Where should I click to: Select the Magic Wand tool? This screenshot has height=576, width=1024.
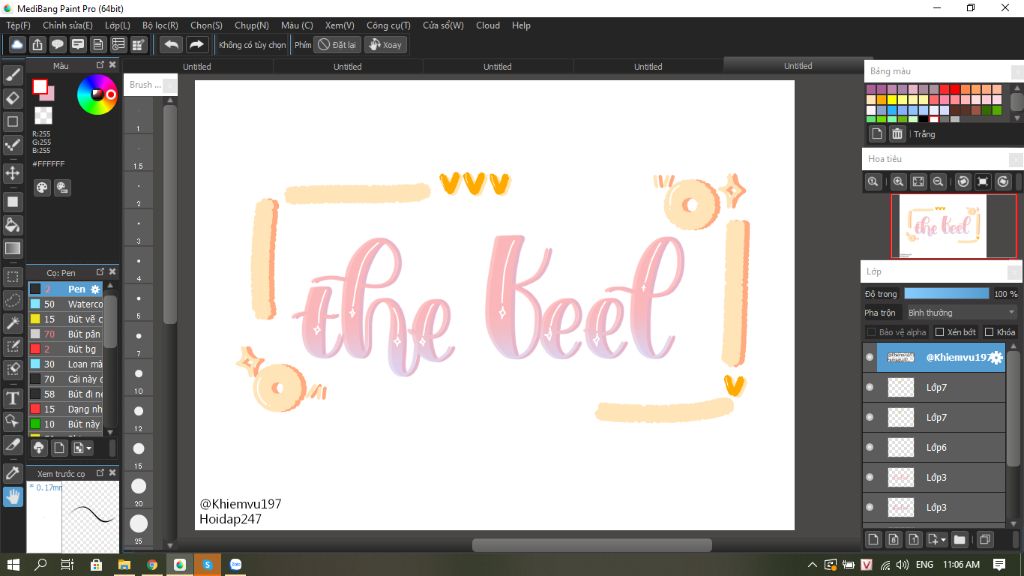click(x=12, y=323)
